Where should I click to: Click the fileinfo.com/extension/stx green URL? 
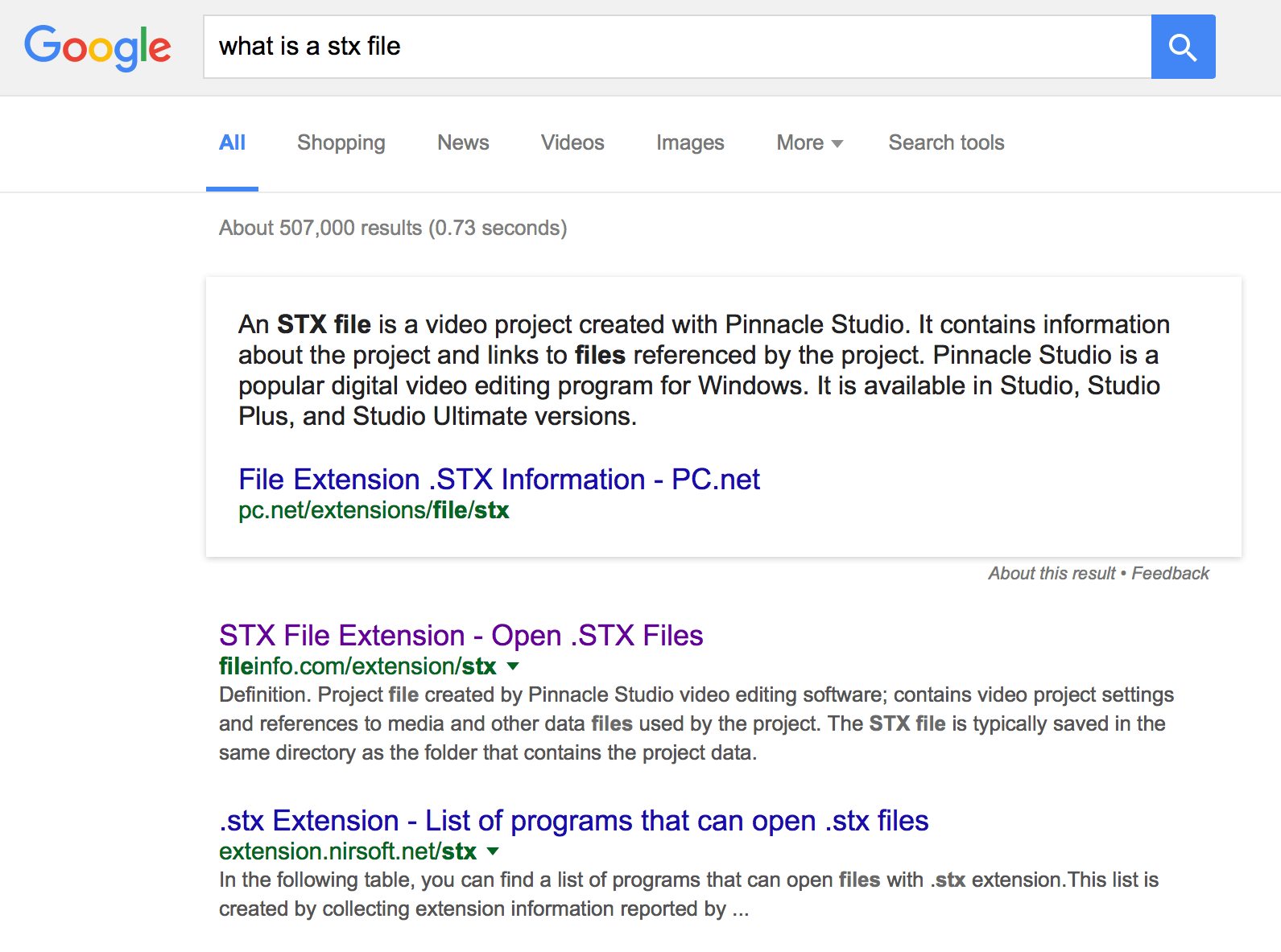357,666
